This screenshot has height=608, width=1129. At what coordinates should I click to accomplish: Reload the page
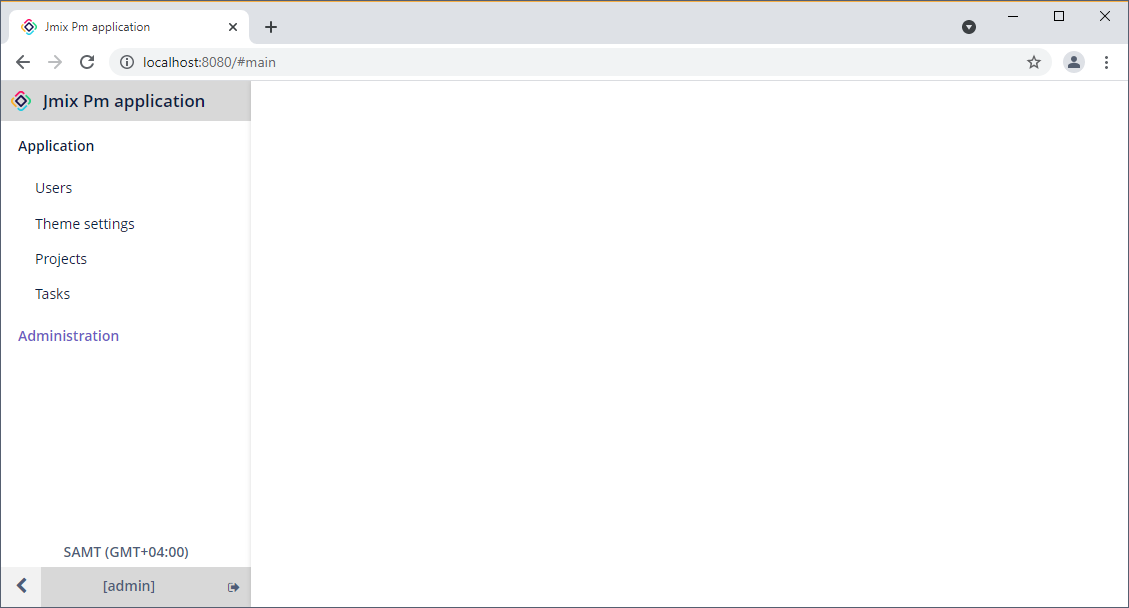pos(87,63)
